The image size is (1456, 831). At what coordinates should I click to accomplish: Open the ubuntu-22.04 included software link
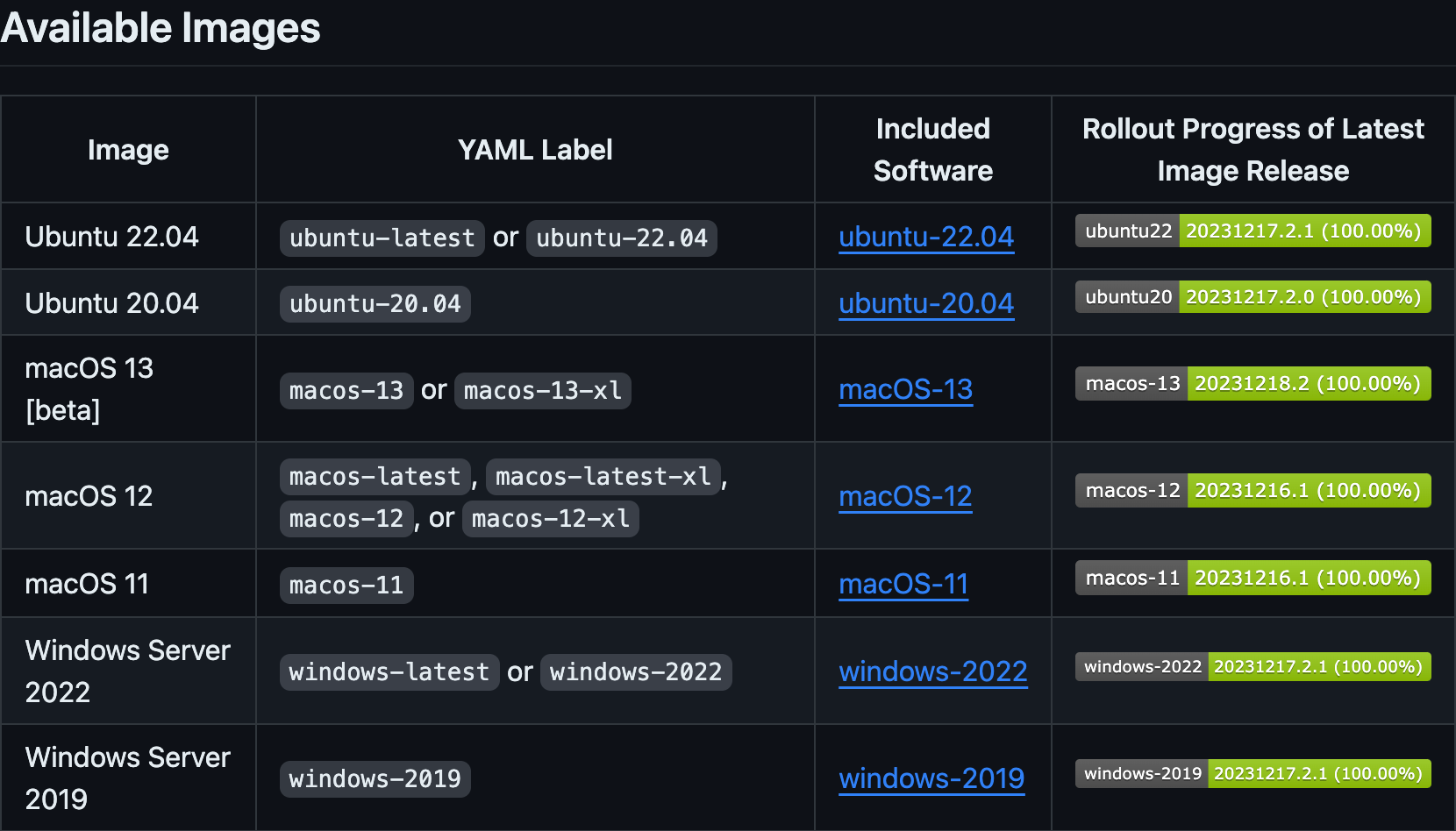[926, 237]
